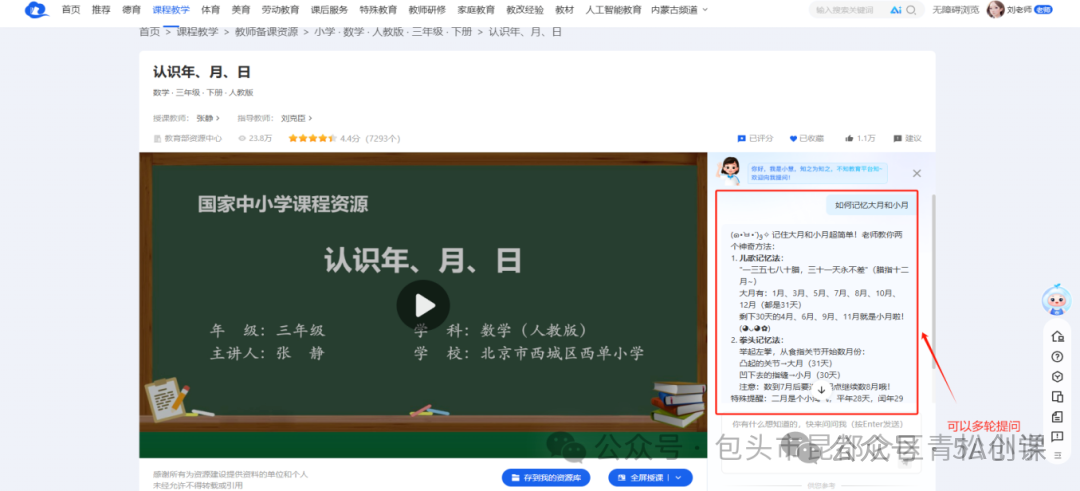This screenshot has width=1080, height=491.
Task: Click the feedback exclamation icon in sidebar
Action: [1057, 436]
